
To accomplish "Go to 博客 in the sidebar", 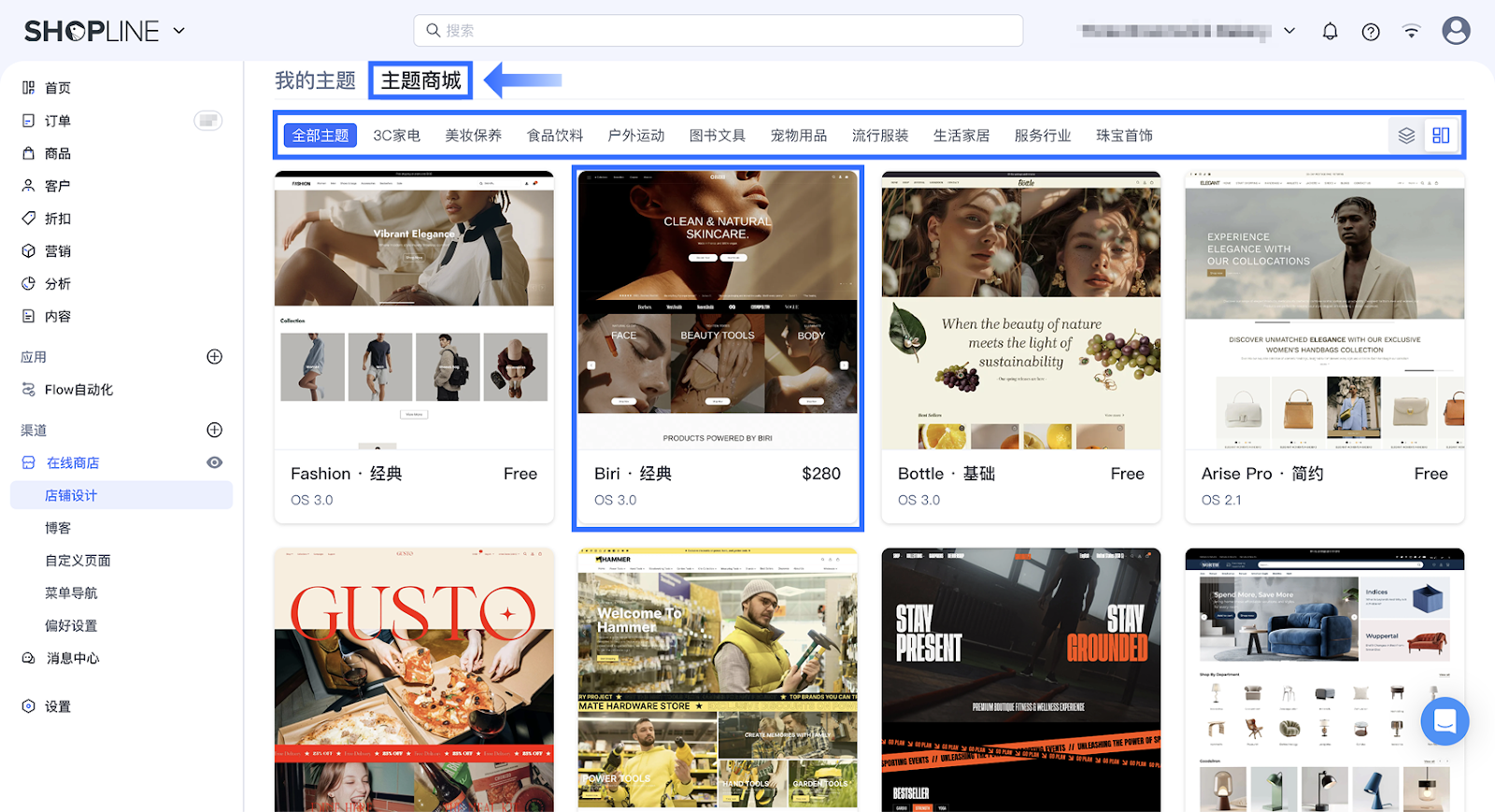I will click(x=58, y=528).
